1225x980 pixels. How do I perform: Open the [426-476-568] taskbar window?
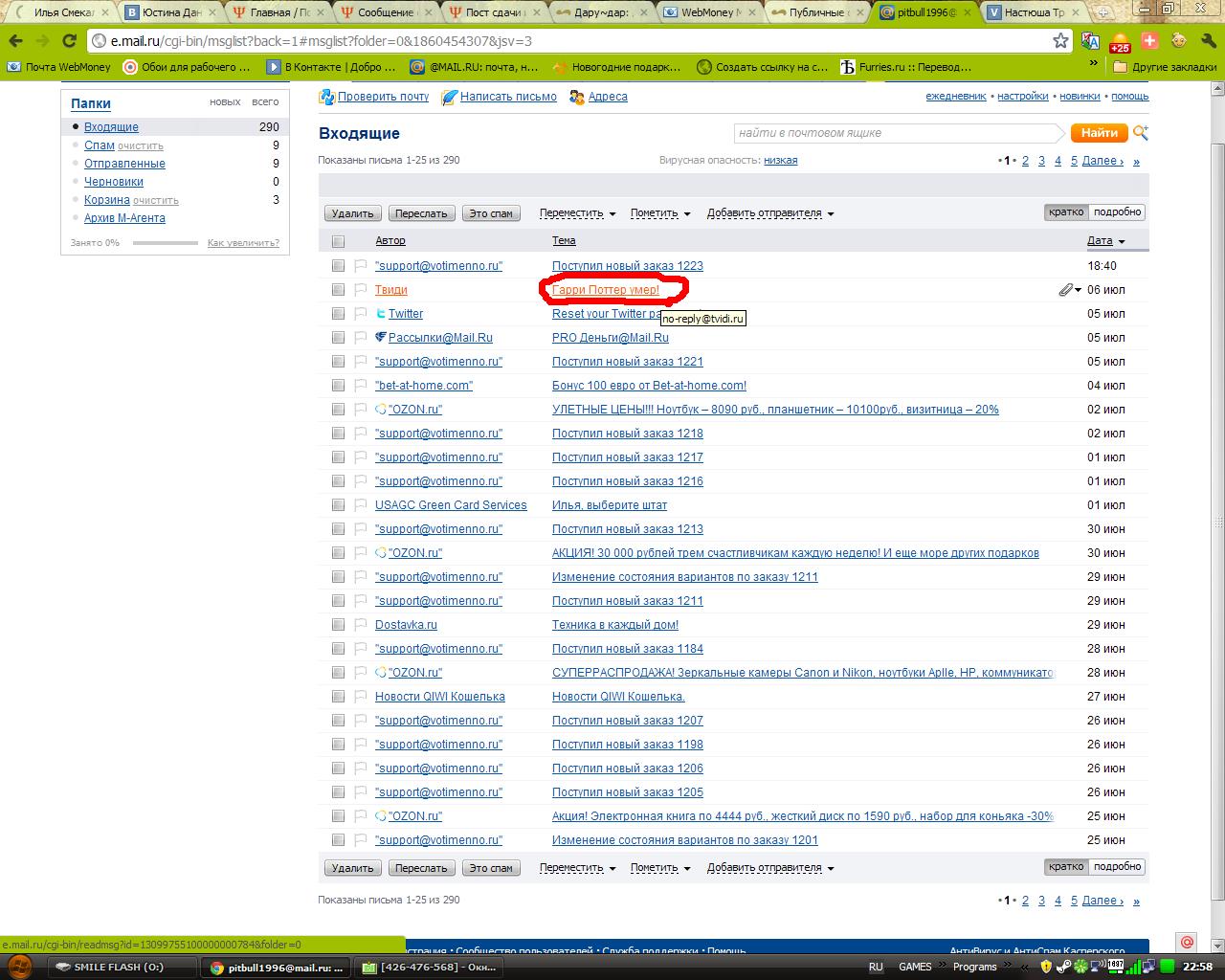pos(429,968)
